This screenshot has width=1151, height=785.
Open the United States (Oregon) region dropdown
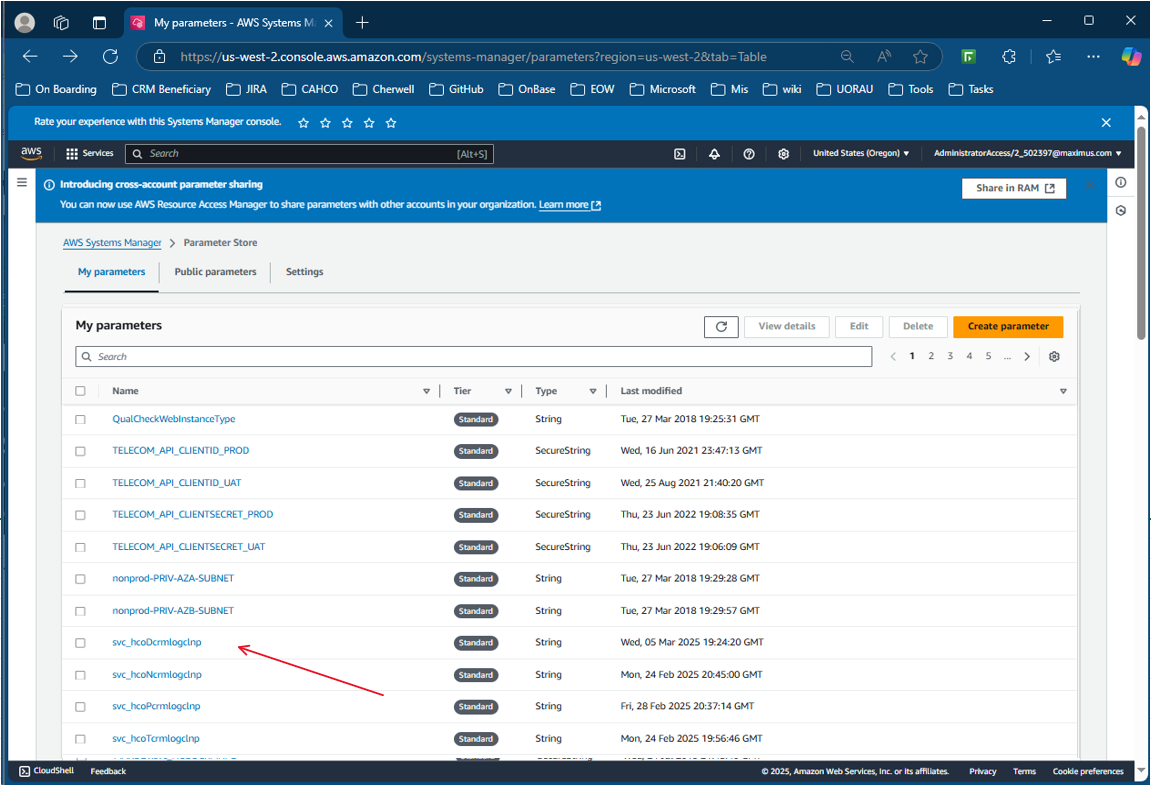tap(861, 153)
